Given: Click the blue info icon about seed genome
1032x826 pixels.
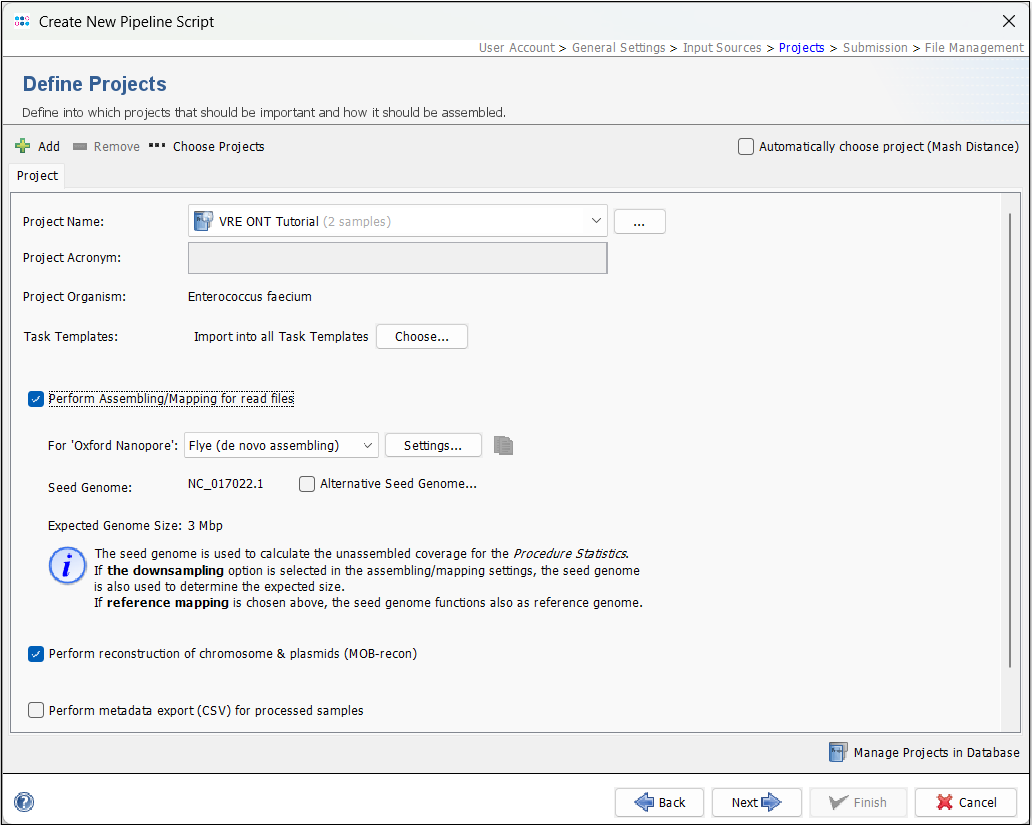Looking at the screenshot, I should (67, 565).
